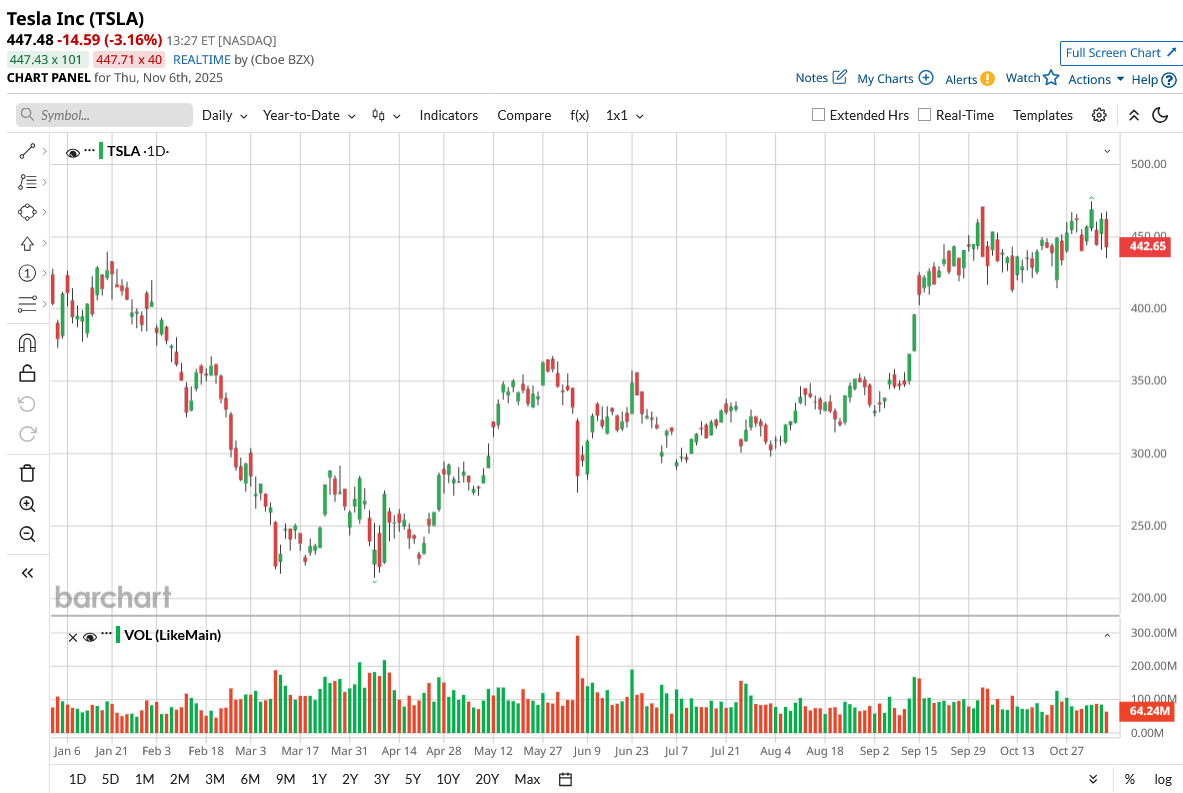This screenshot has width=1183, height=793.
Task: Open Full Screen Chart
Action: click(1120, 53)
